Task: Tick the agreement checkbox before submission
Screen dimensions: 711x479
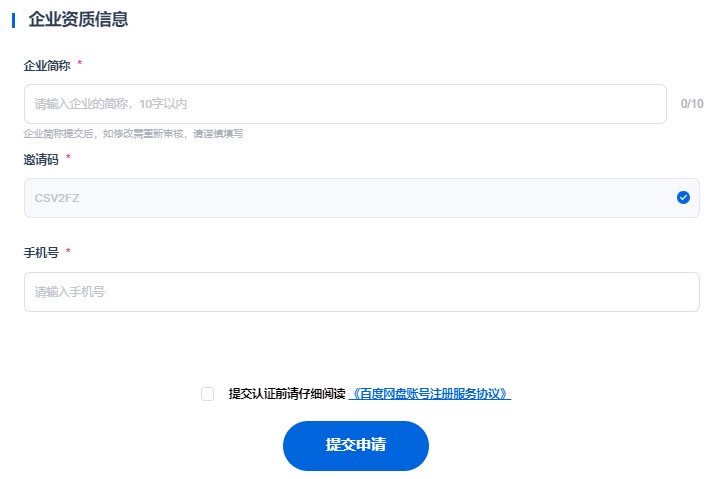Action: (207, 394)
